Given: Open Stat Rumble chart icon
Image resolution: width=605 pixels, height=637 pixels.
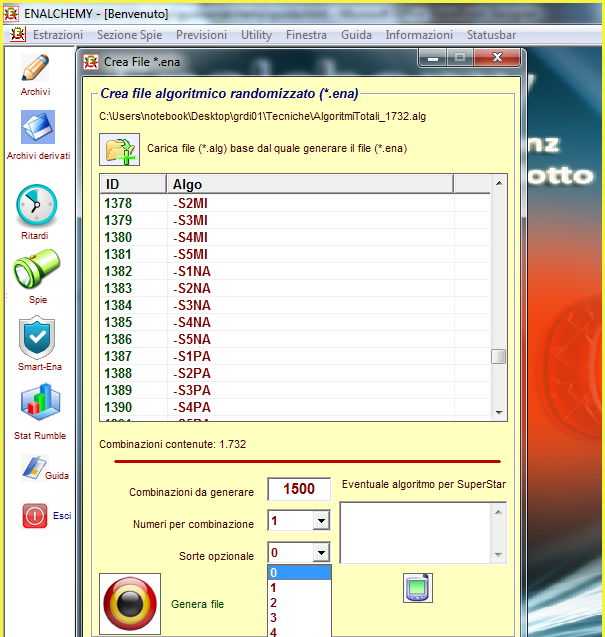Looking at the screenshot, I should pos(40,403).
